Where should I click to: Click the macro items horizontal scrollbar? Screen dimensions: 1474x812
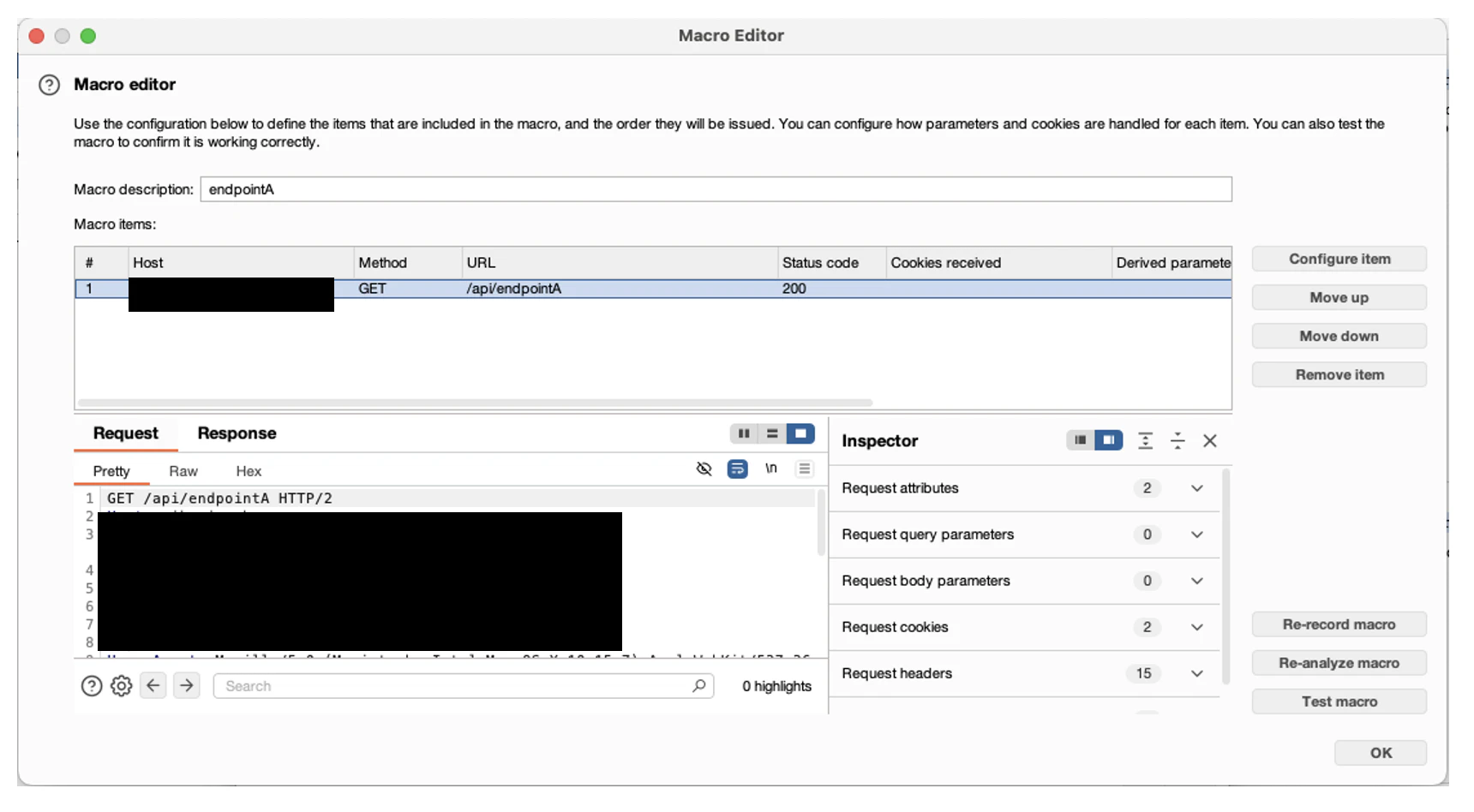(476, 403)
